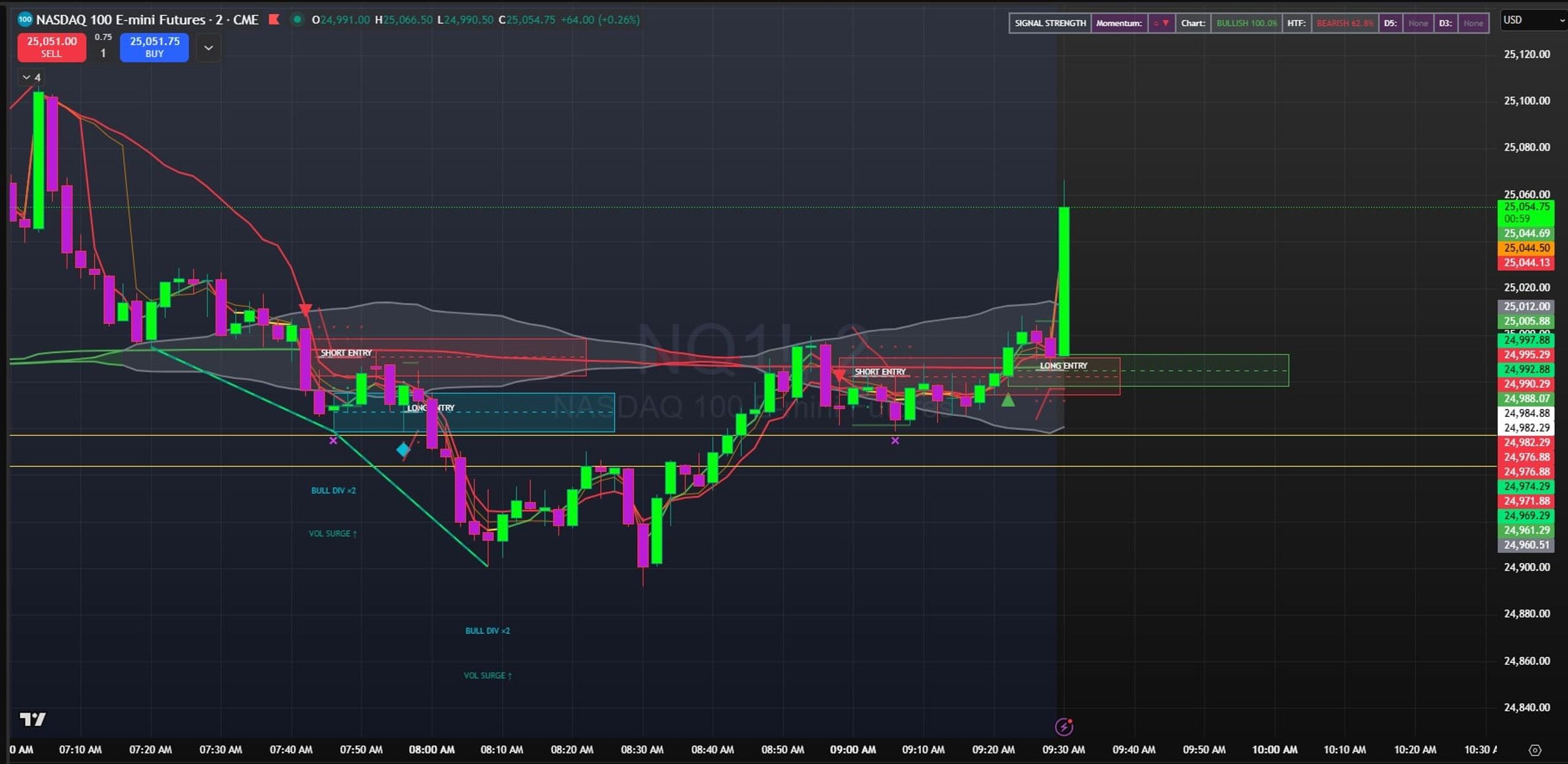
Task: Click the NASDAQ 100 E-mini Futures symbol title
Action: click(147, 20)
